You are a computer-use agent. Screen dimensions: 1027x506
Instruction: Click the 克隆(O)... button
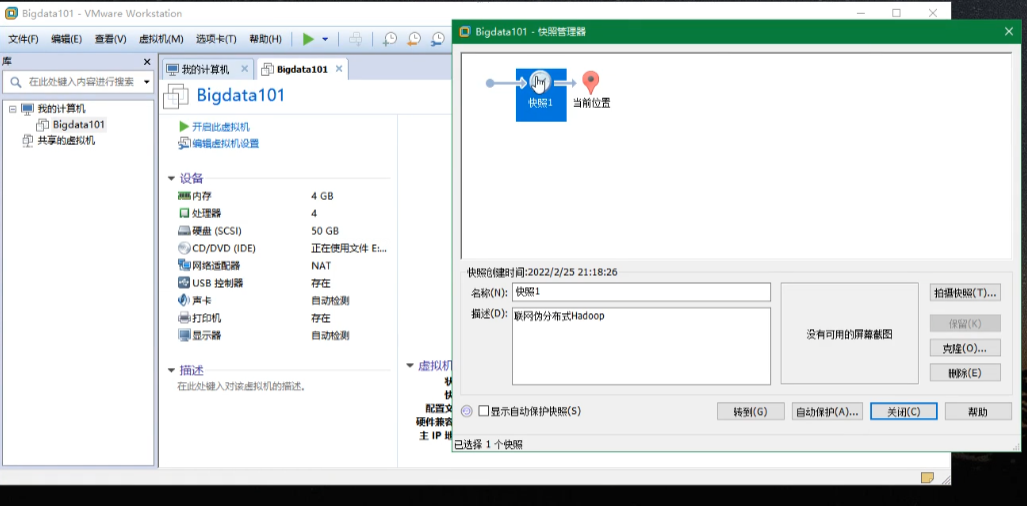pyautogui.click(x=965, y=348)
